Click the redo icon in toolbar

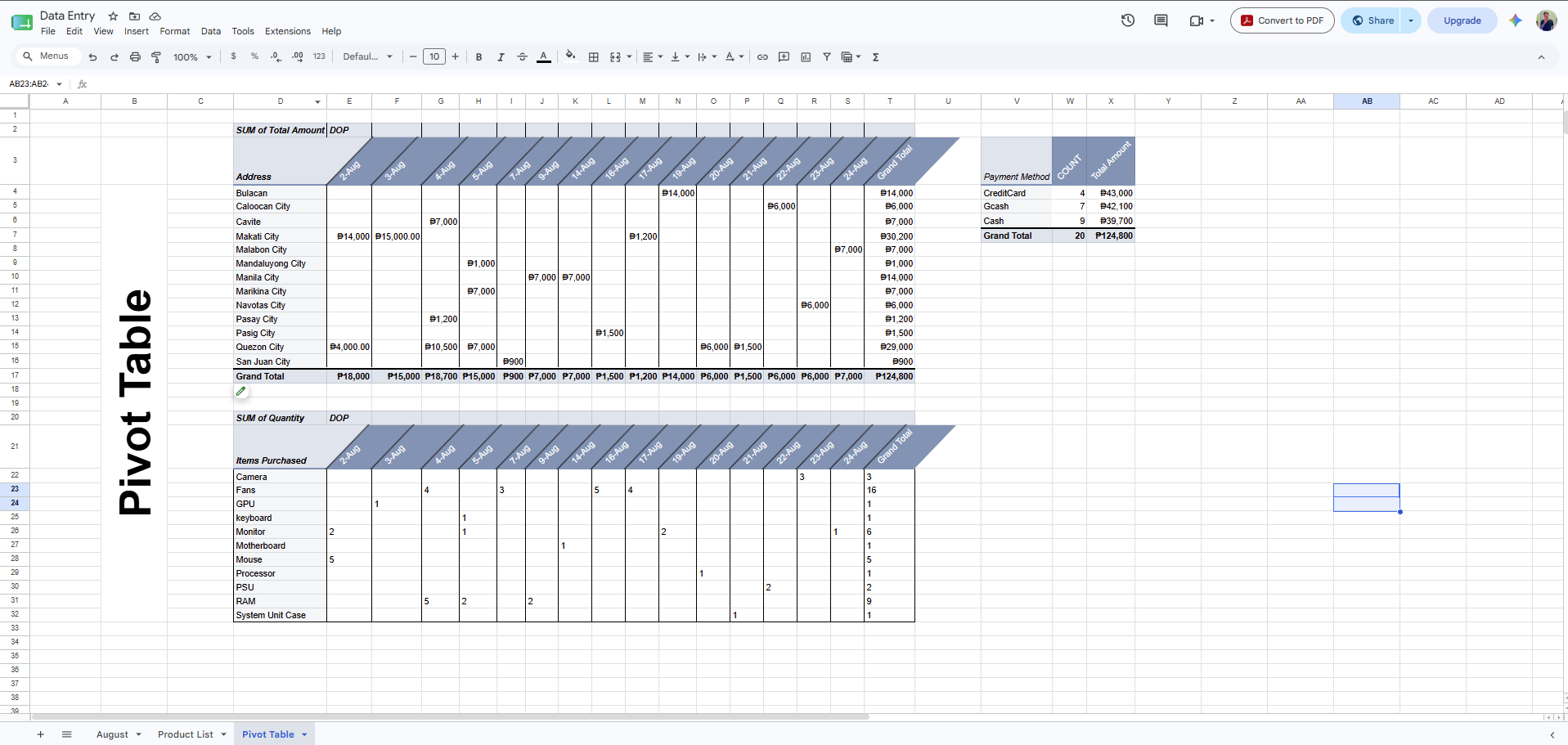[115, 57]
